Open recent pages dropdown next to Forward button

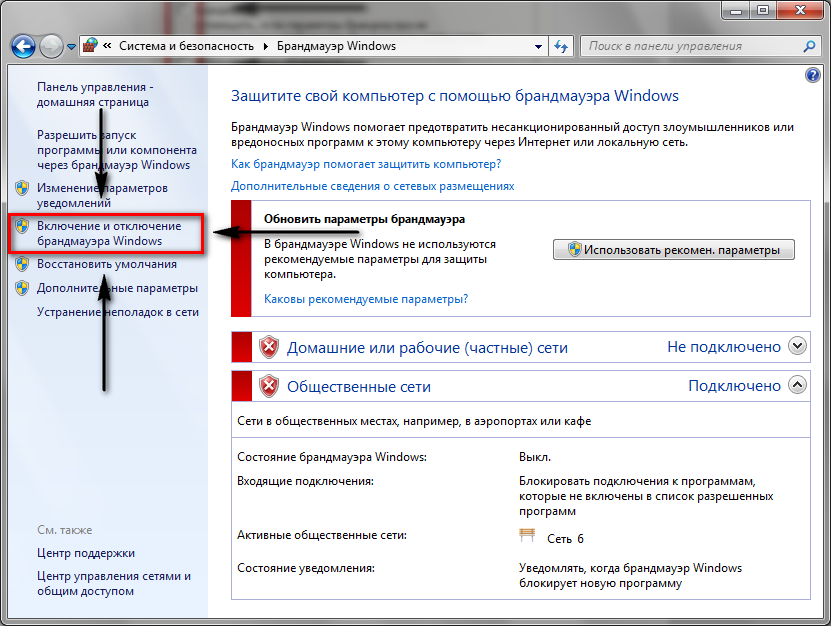pyautogui.click(x=72, y=47)
